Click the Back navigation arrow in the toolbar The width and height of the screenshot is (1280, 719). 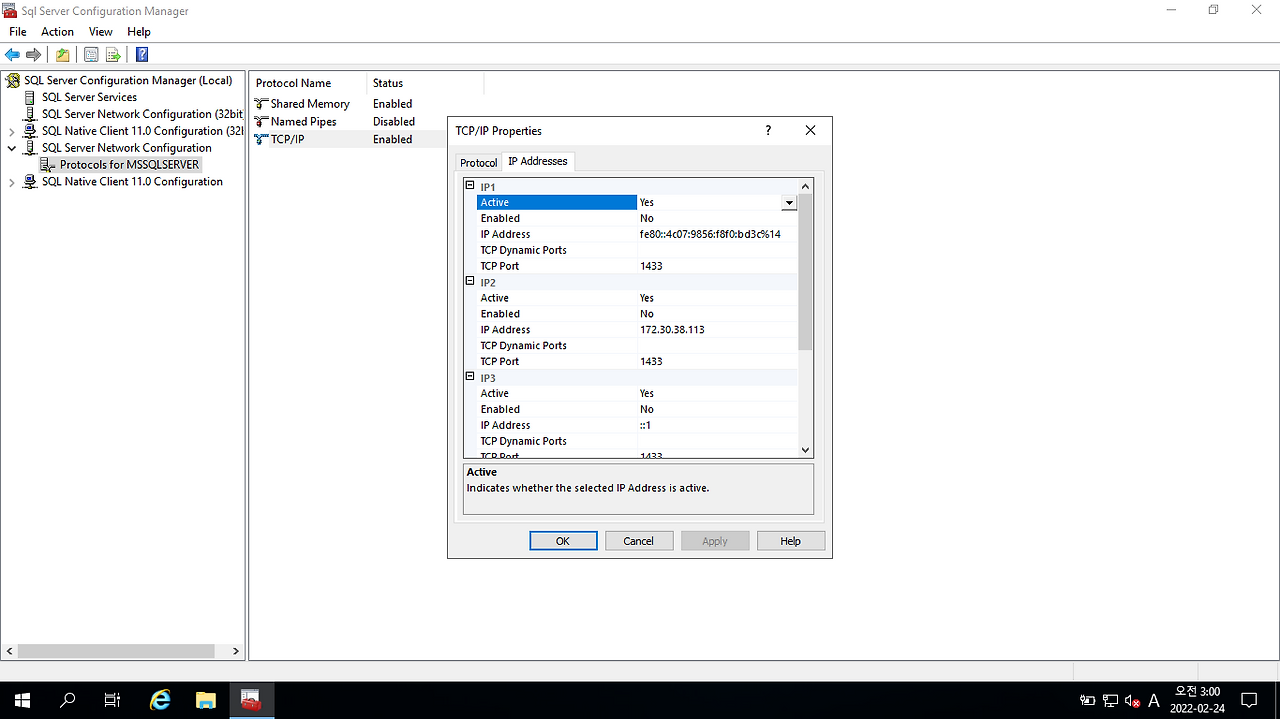[x=13, y=54]
